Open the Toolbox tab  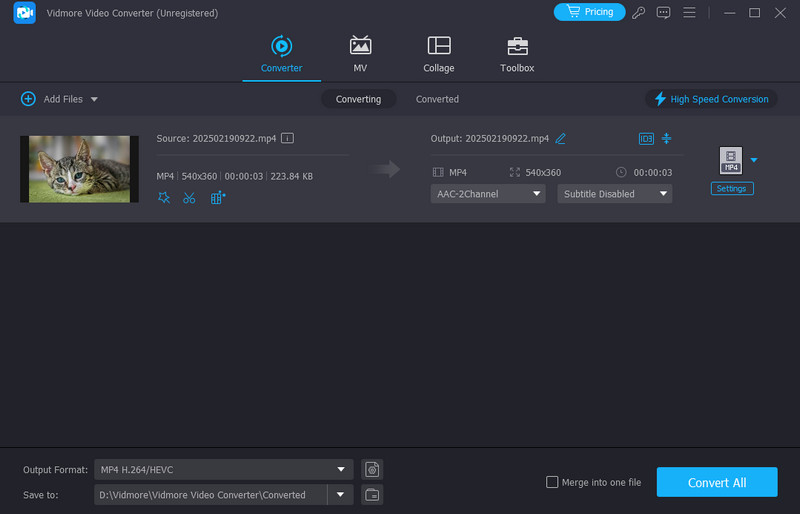pos(517,55)
